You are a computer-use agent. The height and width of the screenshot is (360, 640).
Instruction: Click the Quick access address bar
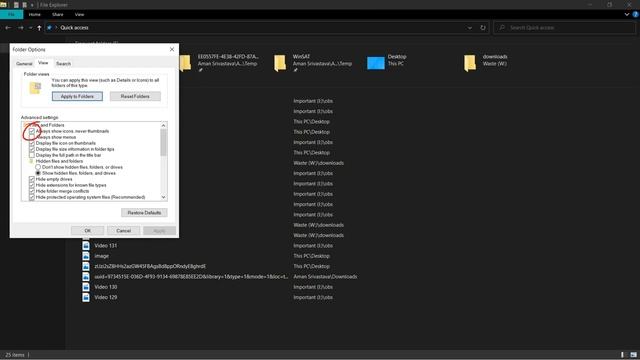point(261,28)
